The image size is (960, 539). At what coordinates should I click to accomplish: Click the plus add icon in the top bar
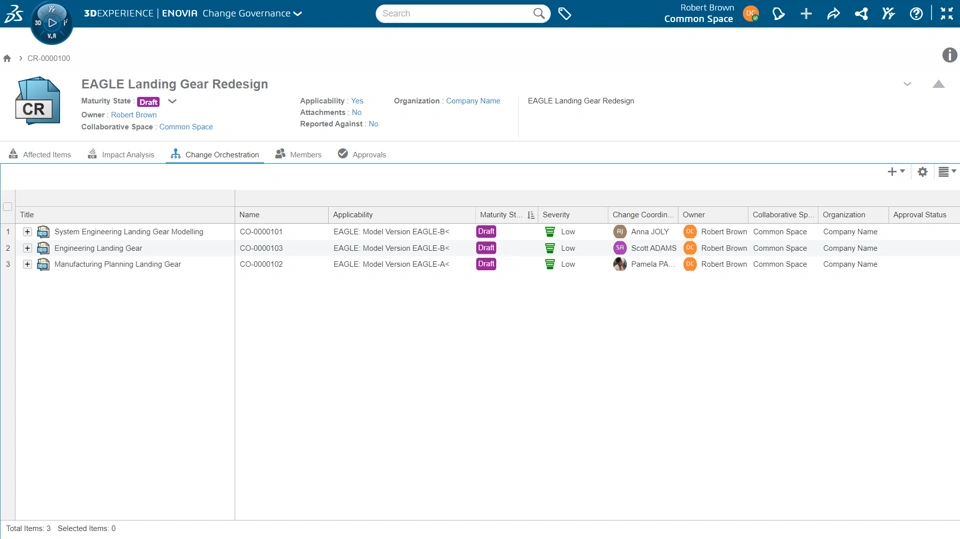click(x=806, y=13)
